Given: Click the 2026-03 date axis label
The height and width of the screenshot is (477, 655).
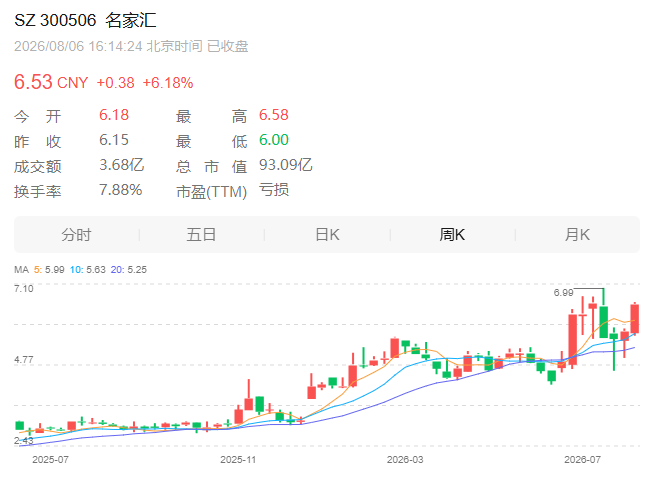Looking at the screenshot, I should pos(405,460).
